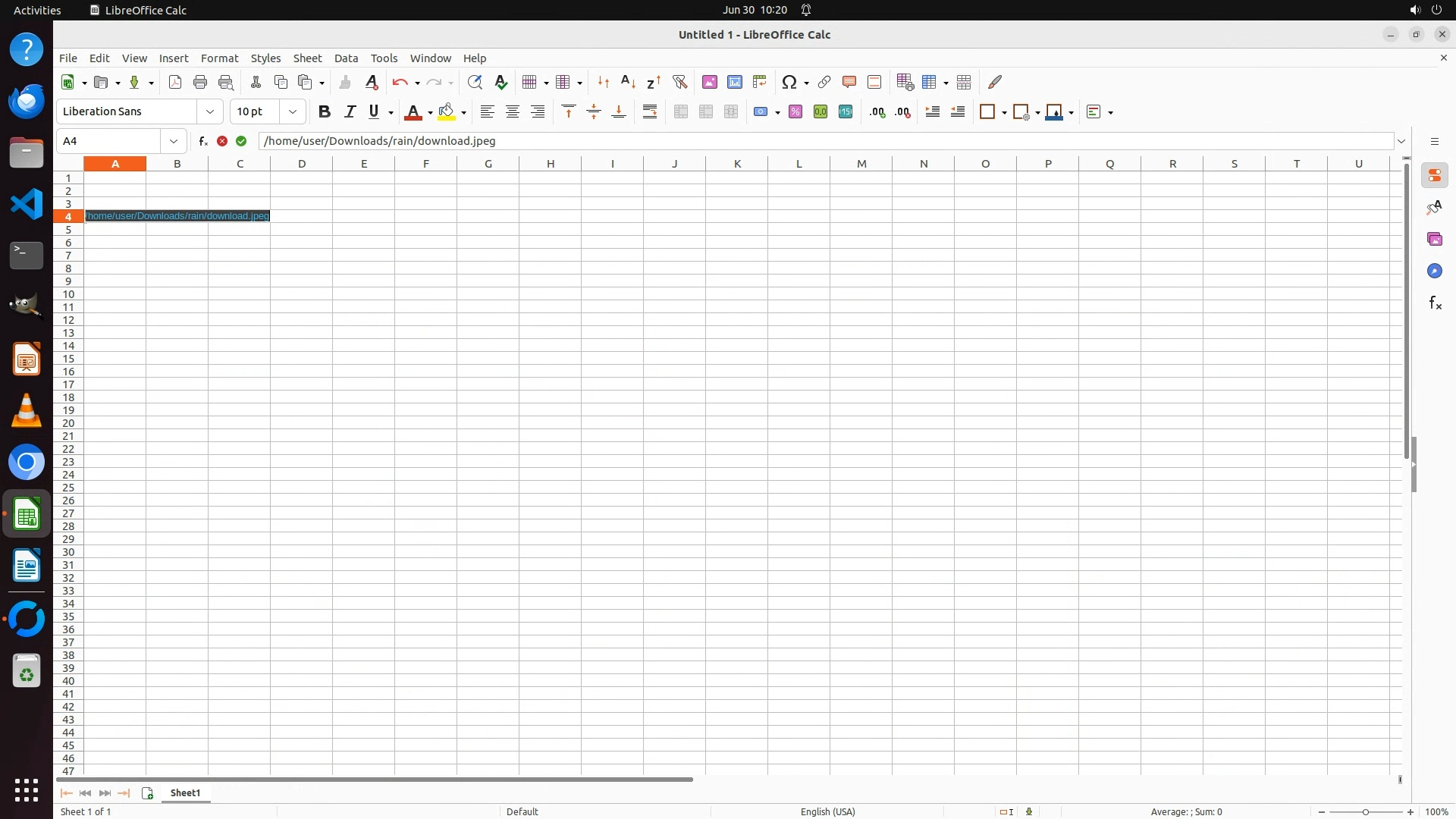Click the Sort Ascending icon
The width and height of the screenshot is (1456, 819).
click(x=629, y=82)
